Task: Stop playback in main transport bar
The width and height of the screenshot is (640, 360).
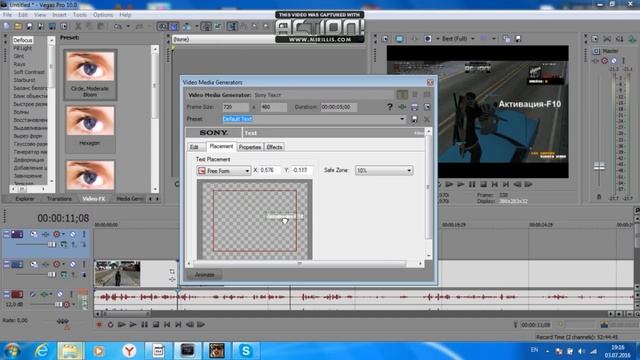Action: point(156,325)
